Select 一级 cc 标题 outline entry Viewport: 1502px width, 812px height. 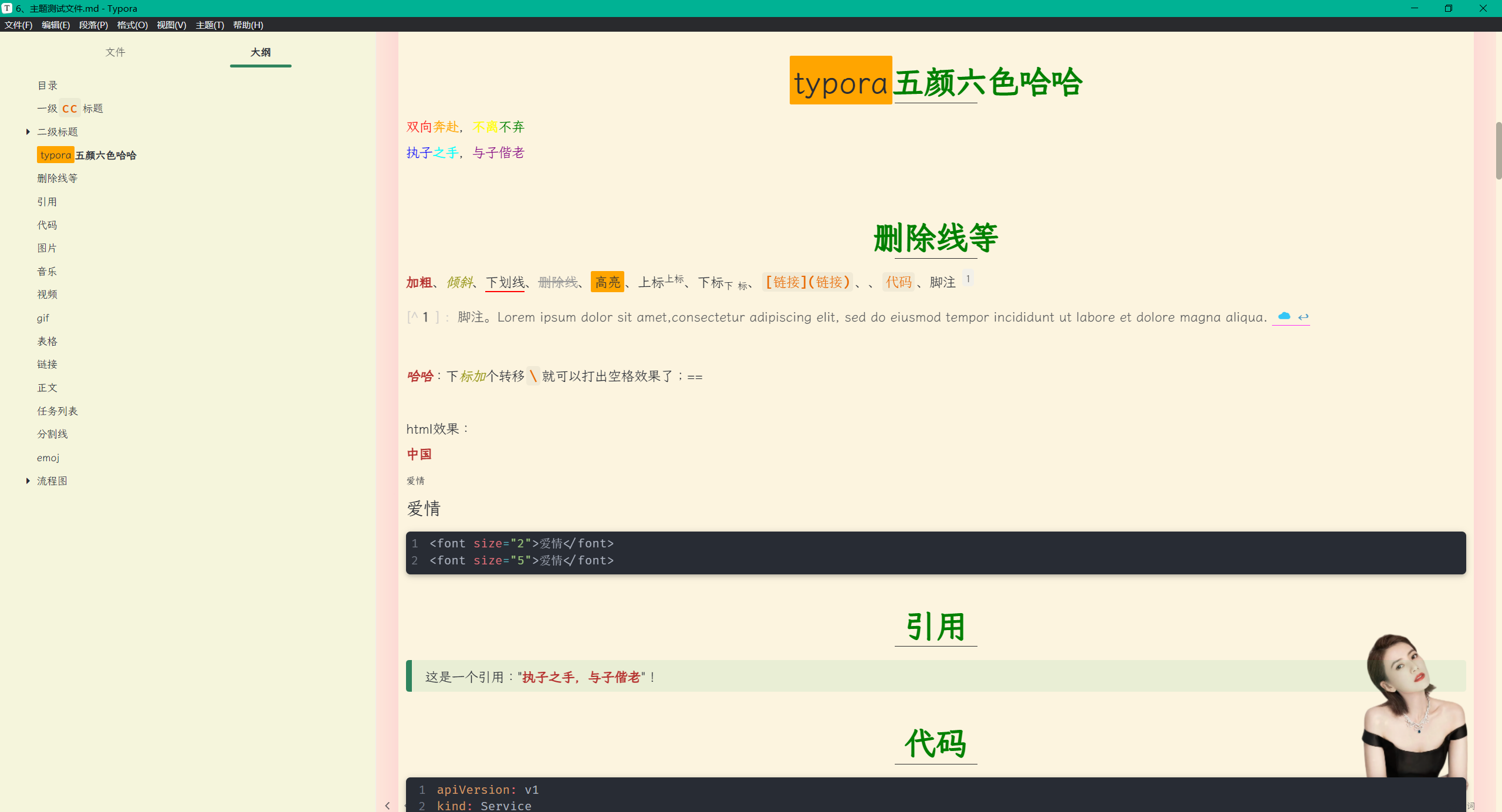click(70, 109)
